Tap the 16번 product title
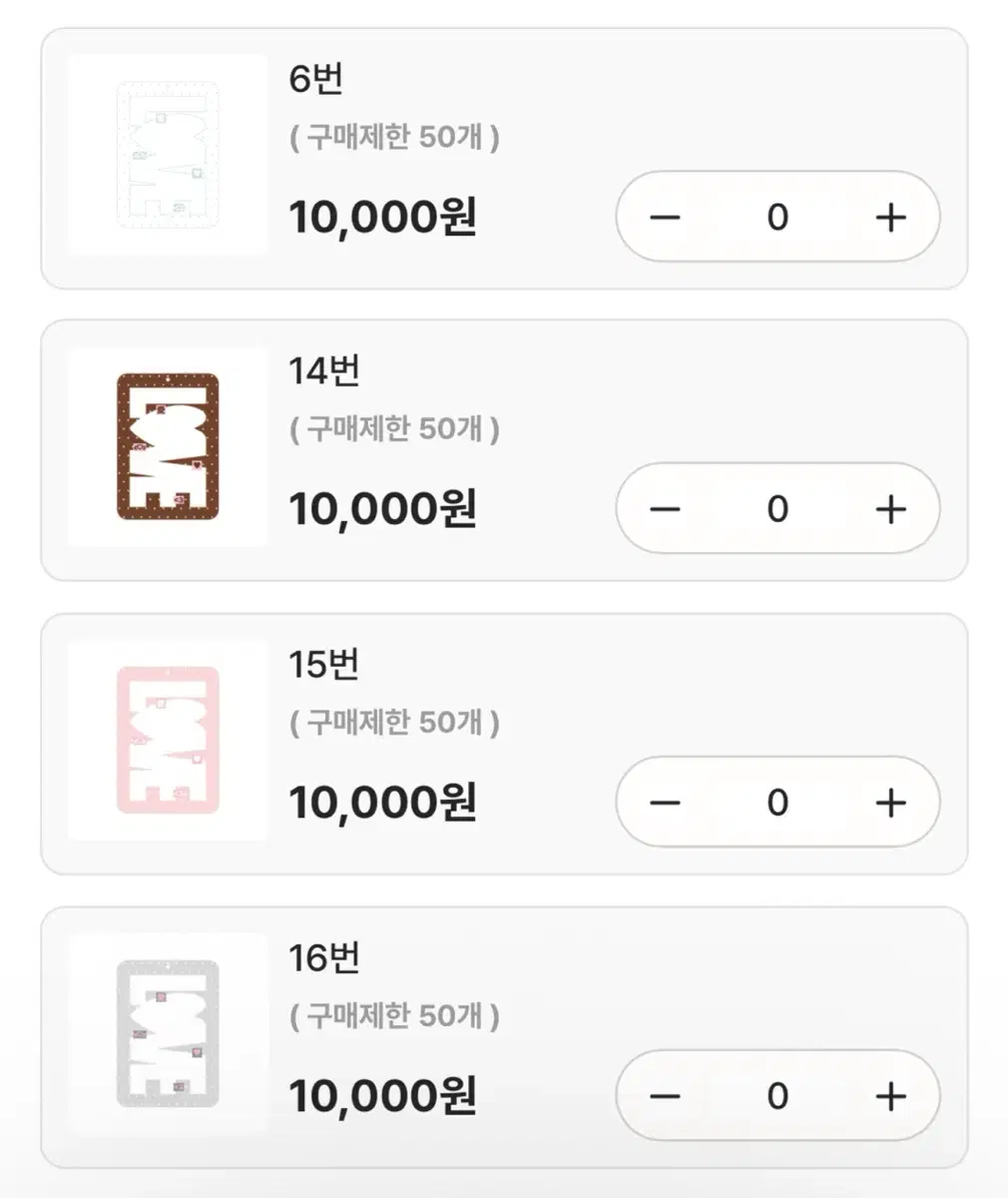Screen dimensions: 1008x1198 pos(324,958)
